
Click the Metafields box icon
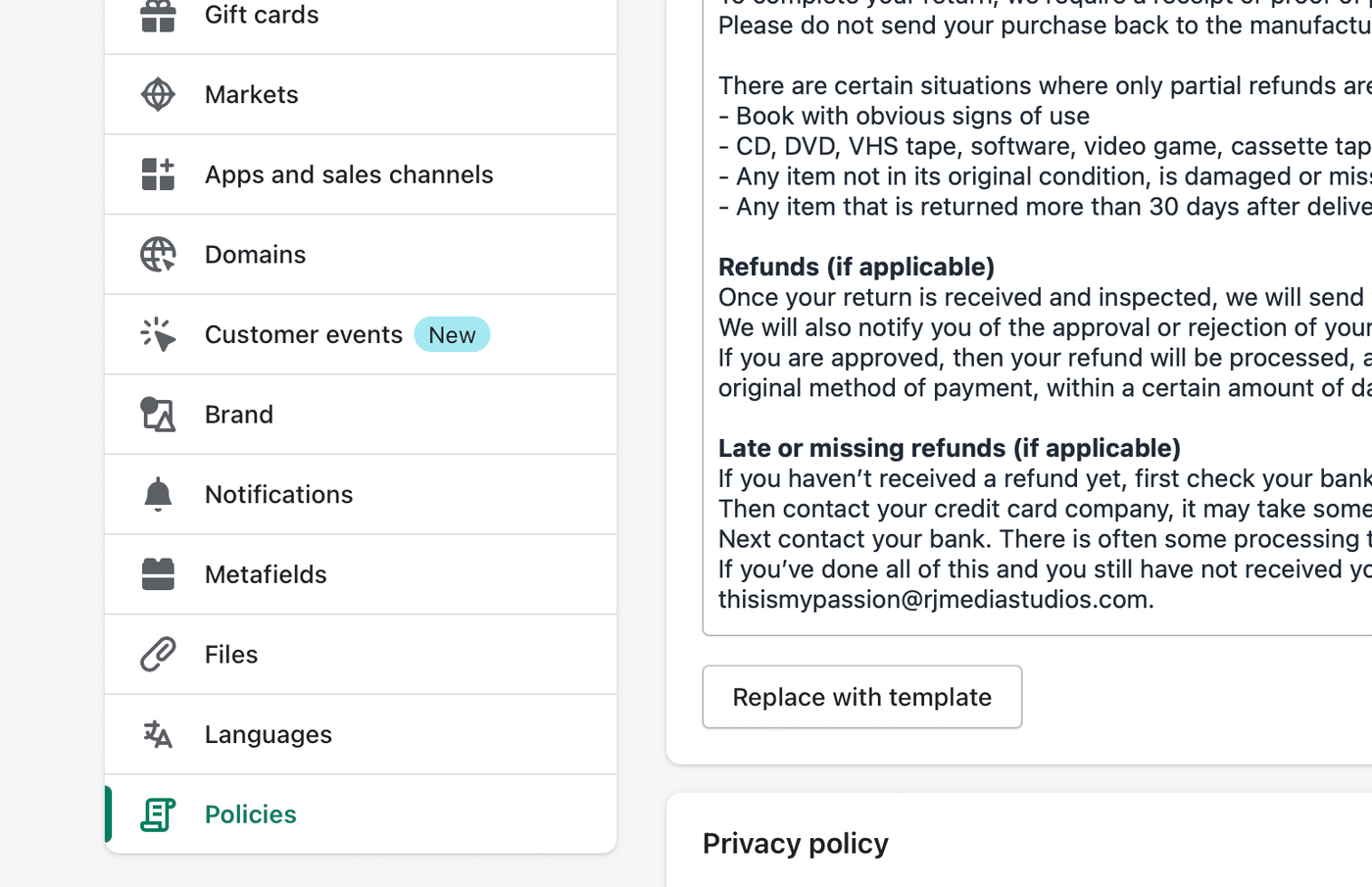tap(158, 574)
